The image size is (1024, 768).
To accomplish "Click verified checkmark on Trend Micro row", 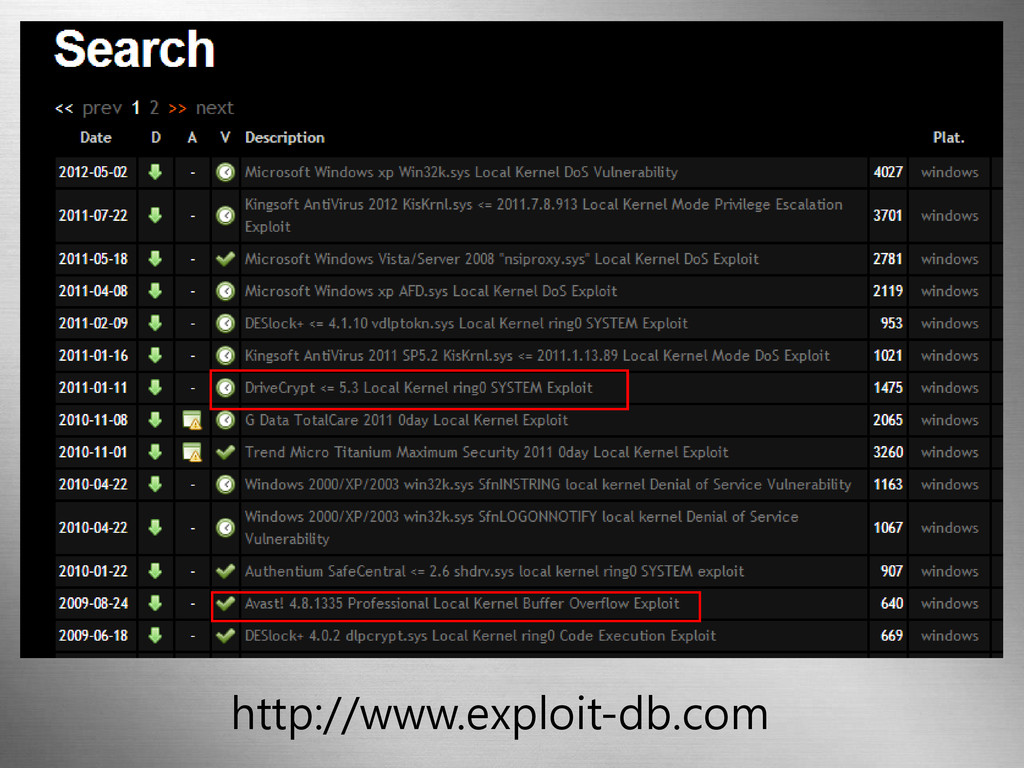I will pyautogui.click(x=225, y=452).
